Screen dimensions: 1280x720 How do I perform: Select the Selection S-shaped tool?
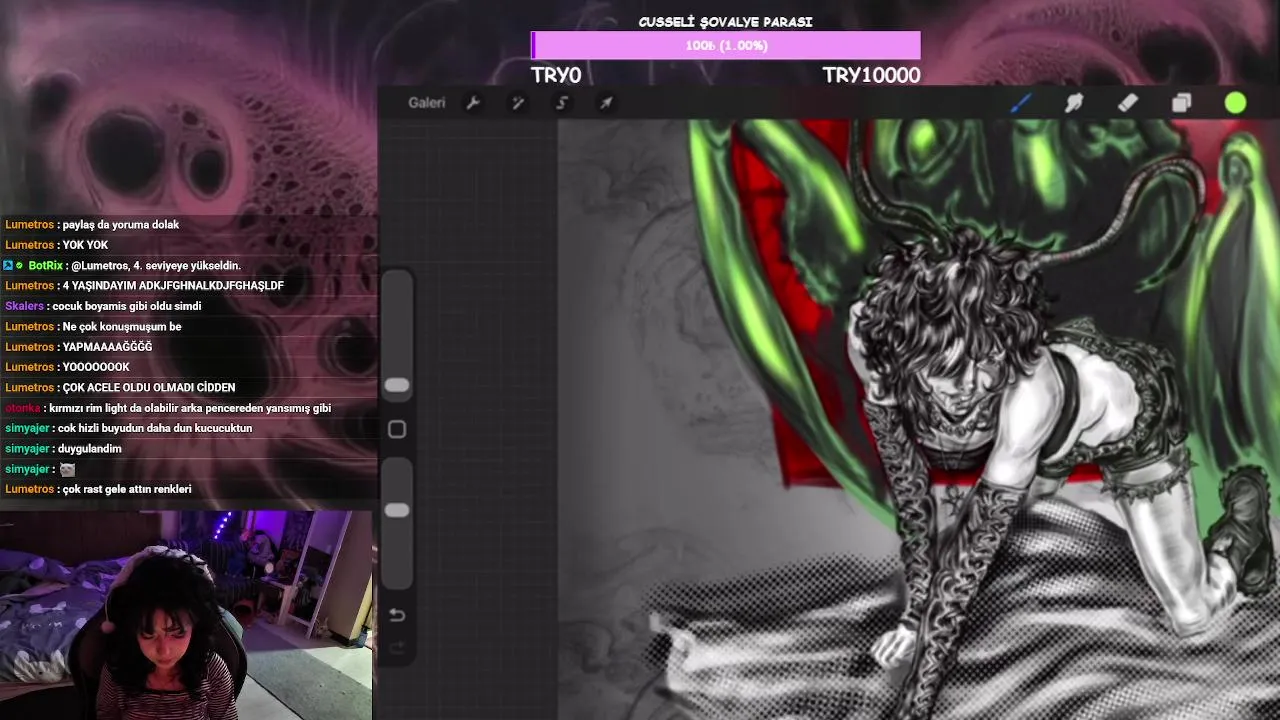click(x=562, y=103)
